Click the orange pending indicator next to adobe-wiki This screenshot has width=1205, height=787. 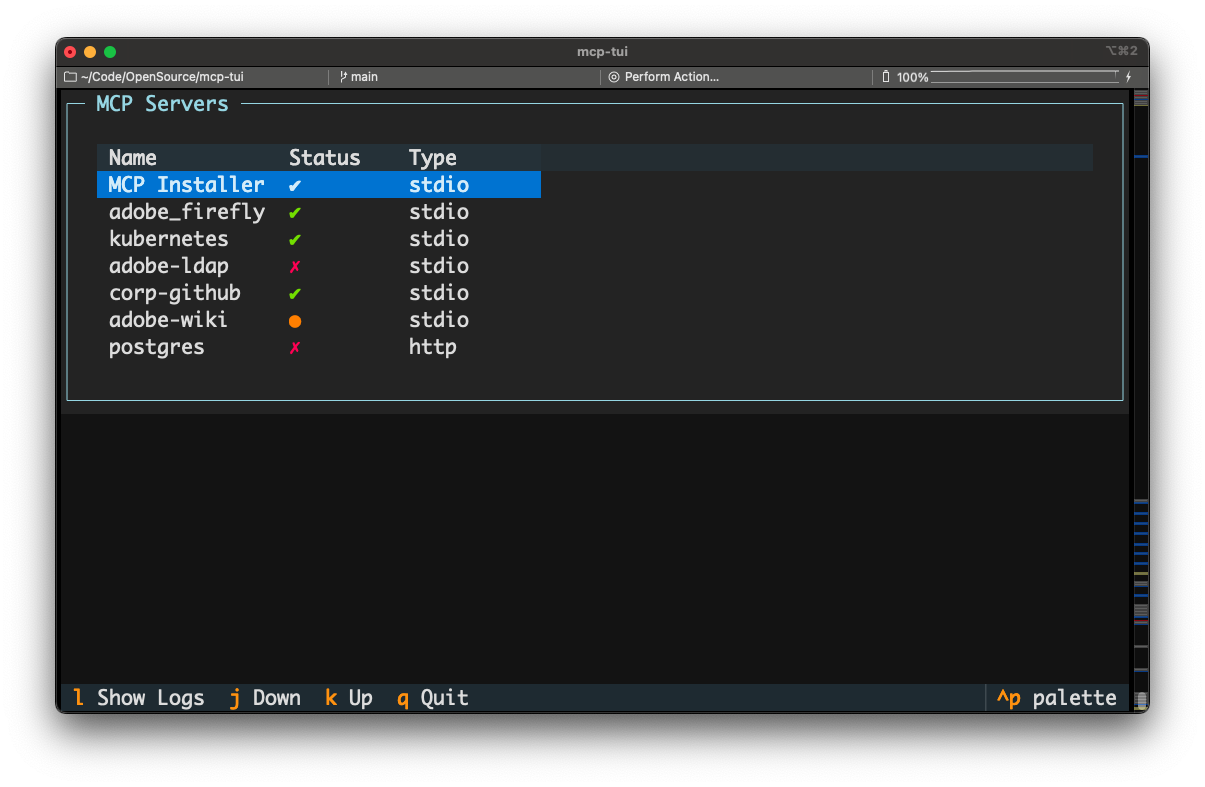[x=295, y=320]
